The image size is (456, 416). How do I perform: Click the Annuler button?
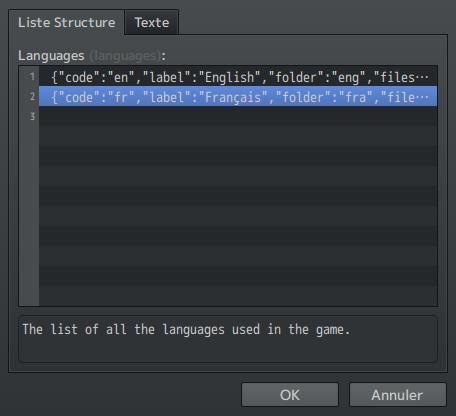[x=397, y=395]
